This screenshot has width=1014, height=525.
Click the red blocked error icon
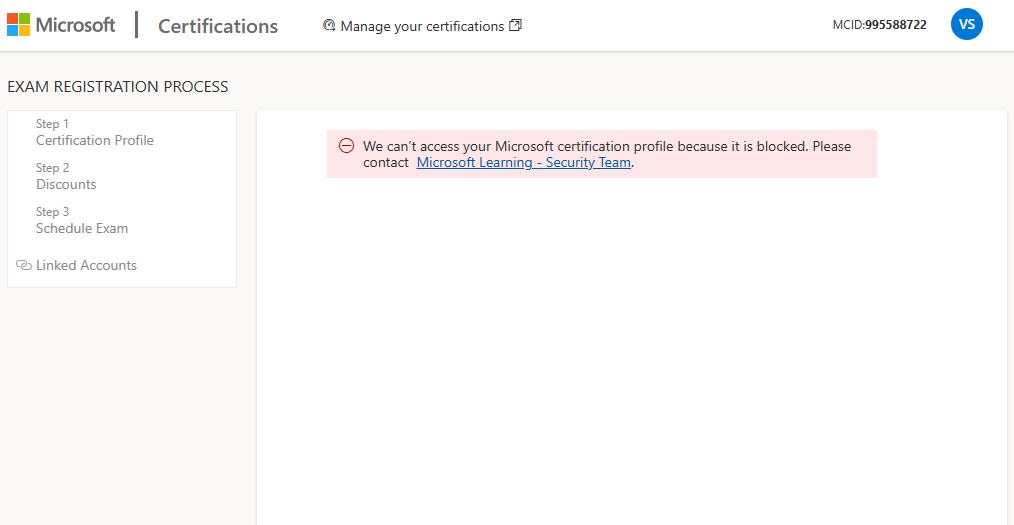click(x=347, y=146)
